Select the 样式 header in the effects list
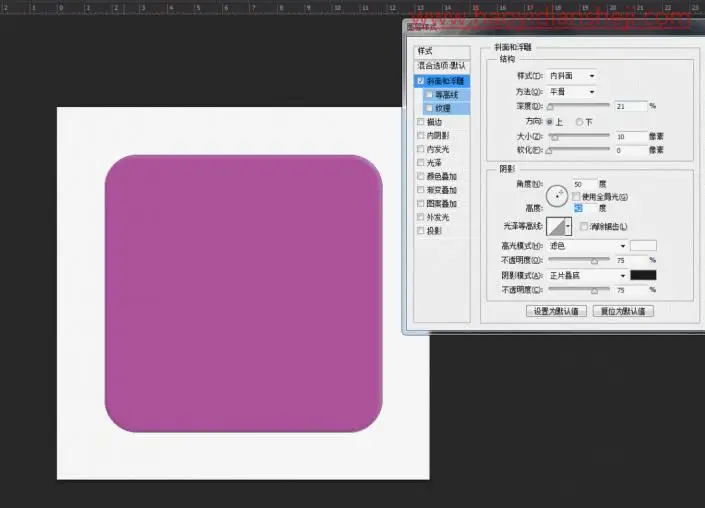 [x=442, y=51]
